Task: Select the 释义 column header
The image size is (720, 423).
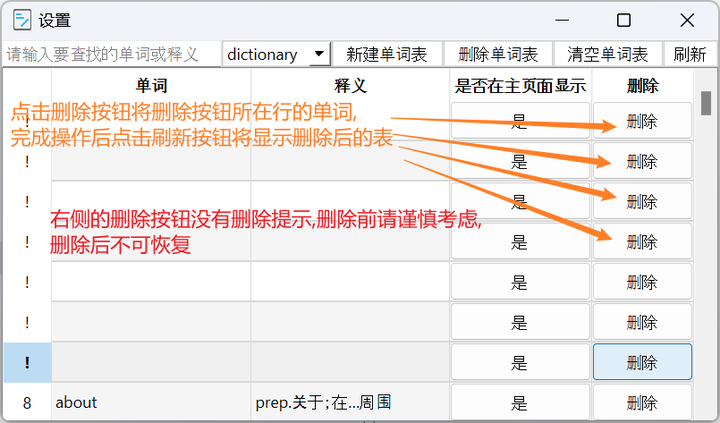Action: coord(350,86)
